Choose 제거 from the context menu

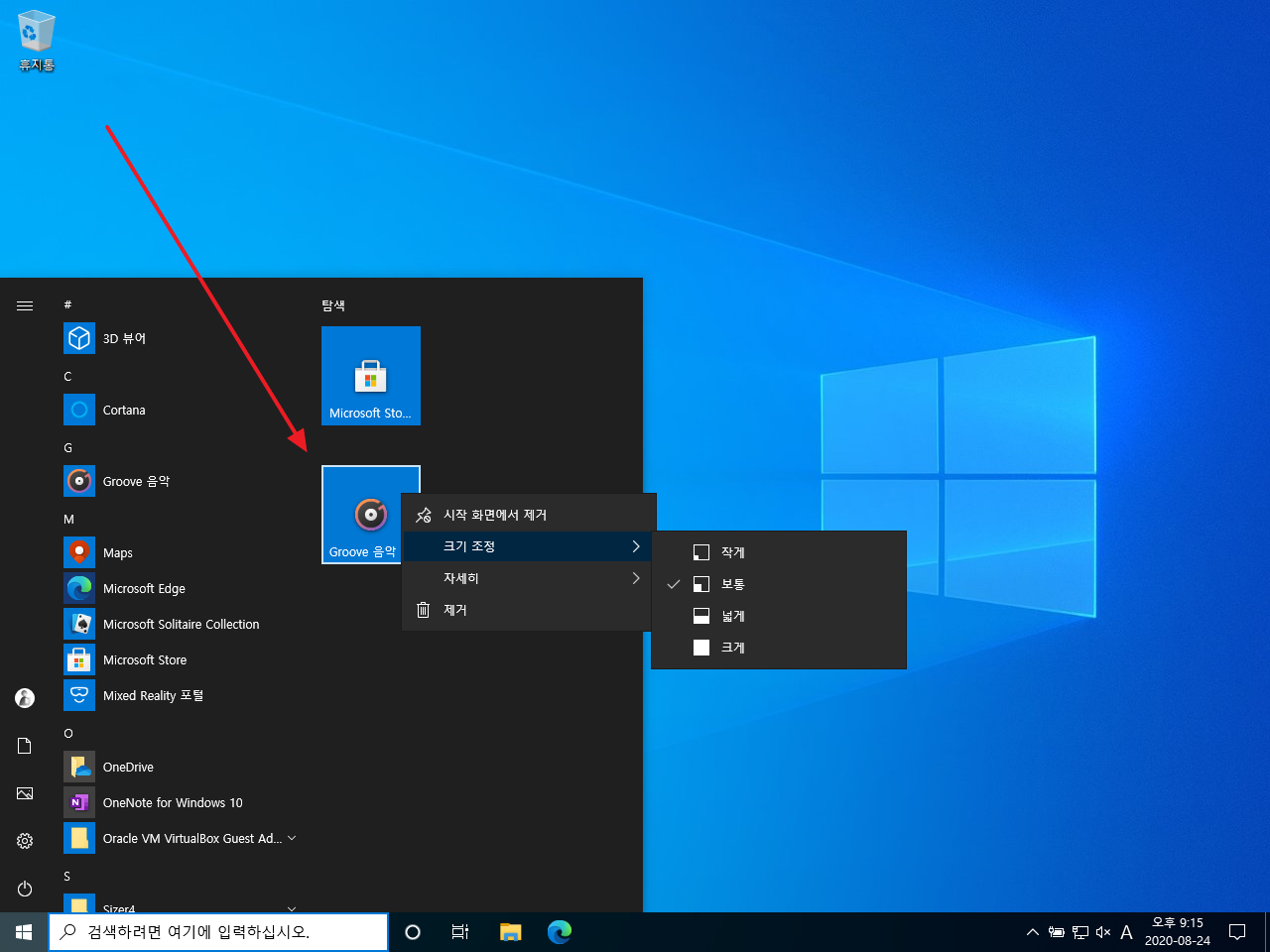click(528, 610)
